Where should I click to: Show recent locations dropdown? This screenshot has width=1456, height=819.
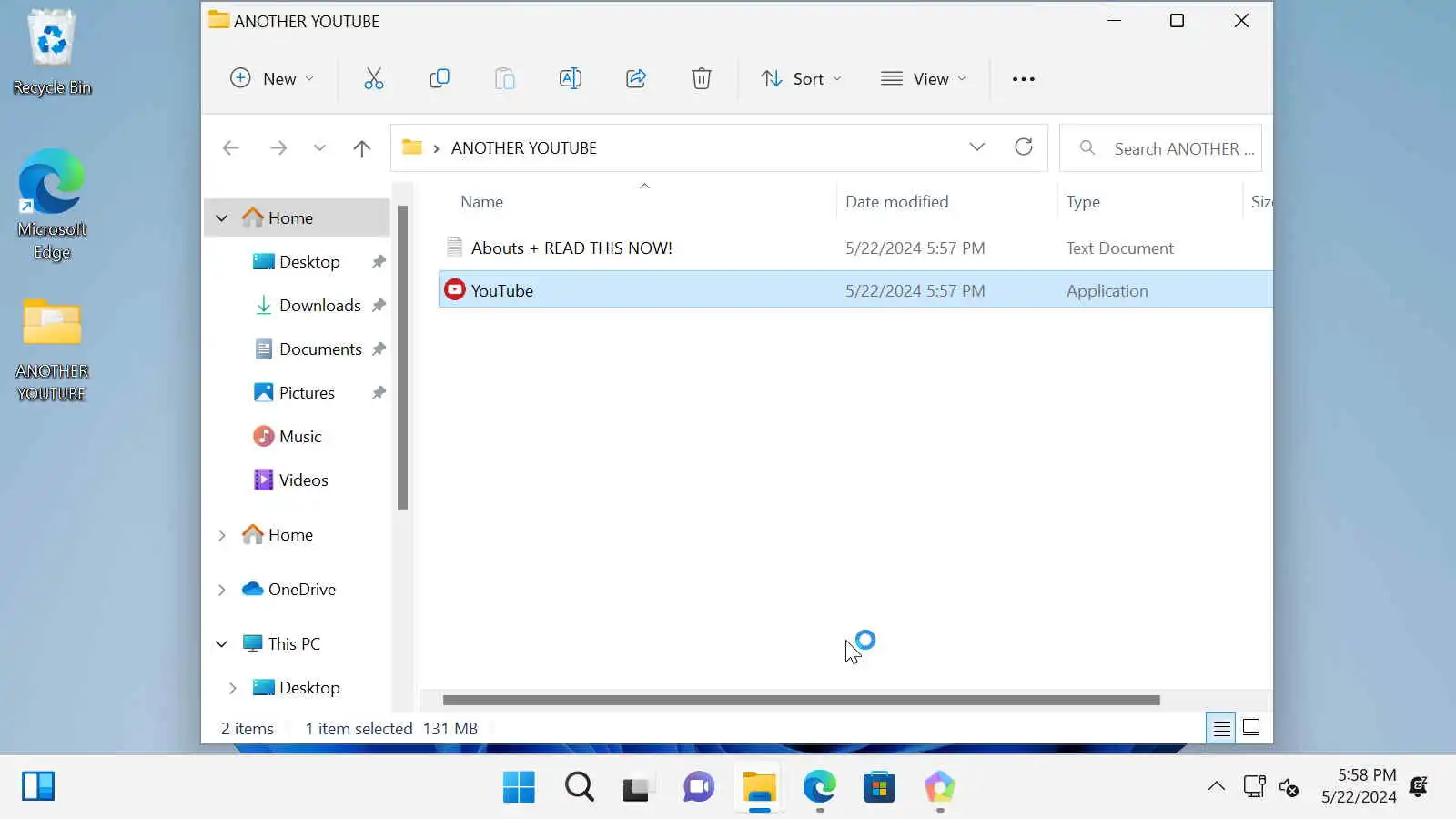coord(319,147)
